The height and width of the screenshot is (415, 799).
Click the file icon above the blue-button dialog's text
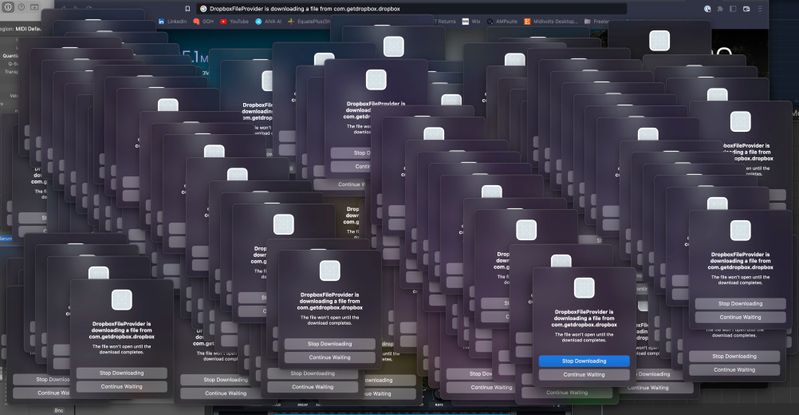click(x=584, y=288)
